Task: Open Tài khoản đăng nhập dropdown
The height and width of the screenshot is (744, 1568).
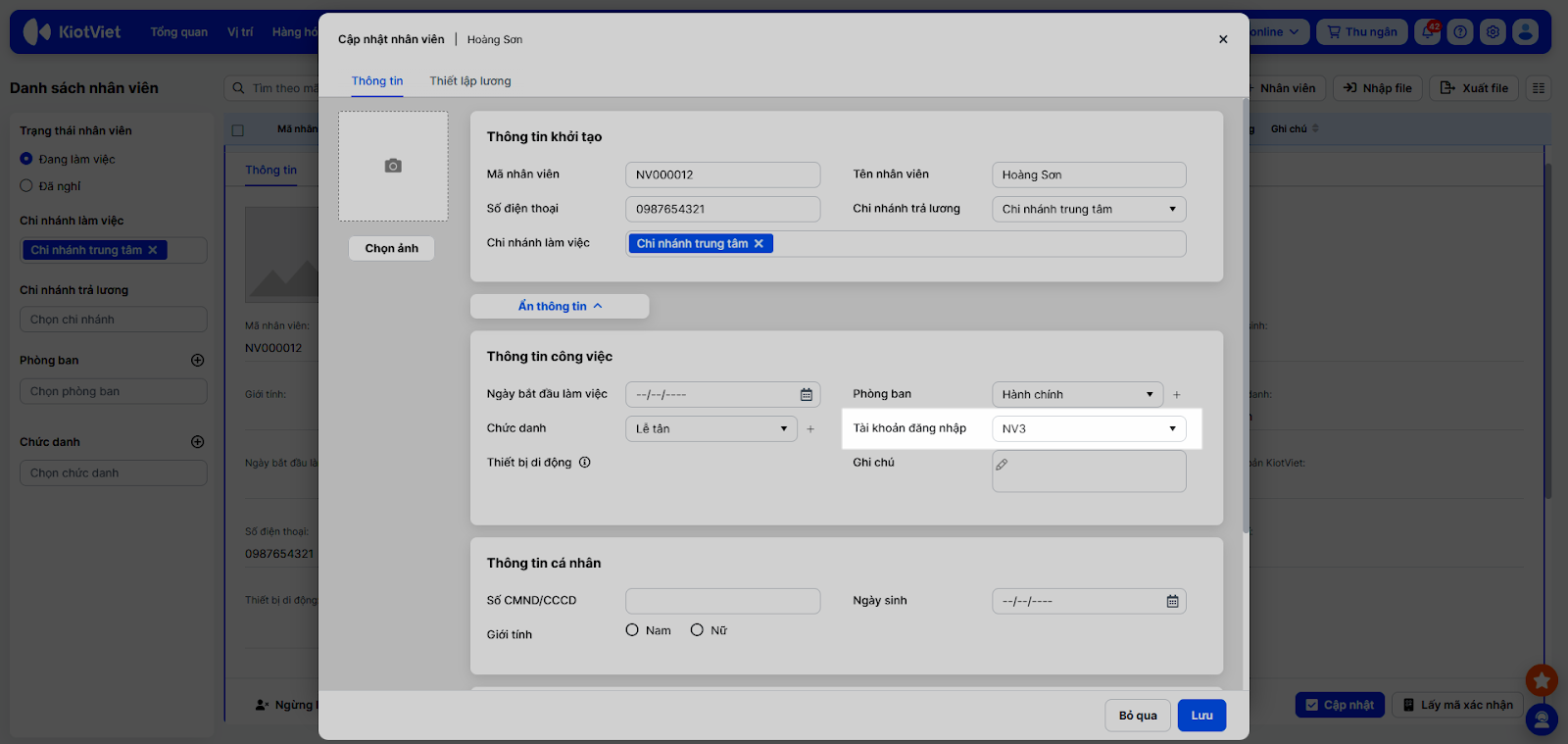Action: pyautogui.click(x=1088, y=428)
